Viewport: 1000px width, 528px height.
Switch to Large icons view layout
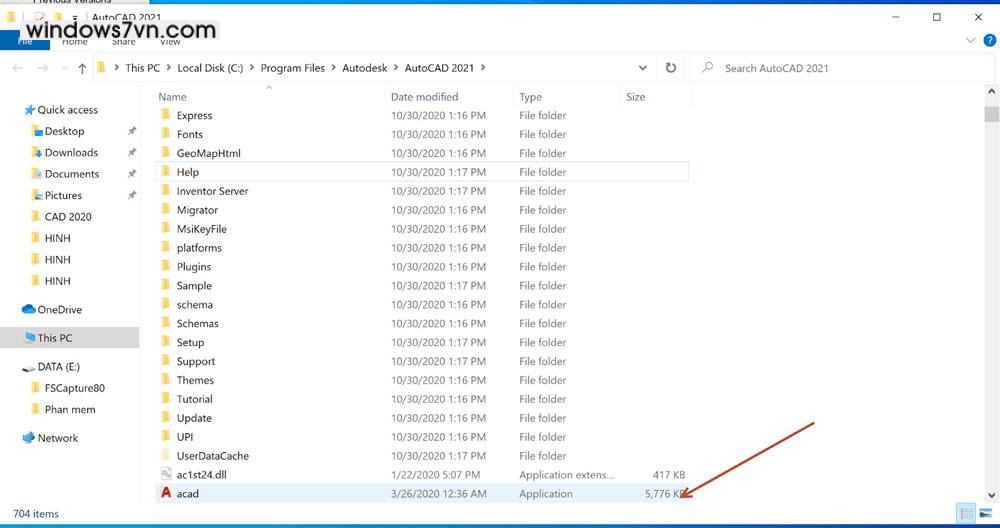[x=985, y=513]
